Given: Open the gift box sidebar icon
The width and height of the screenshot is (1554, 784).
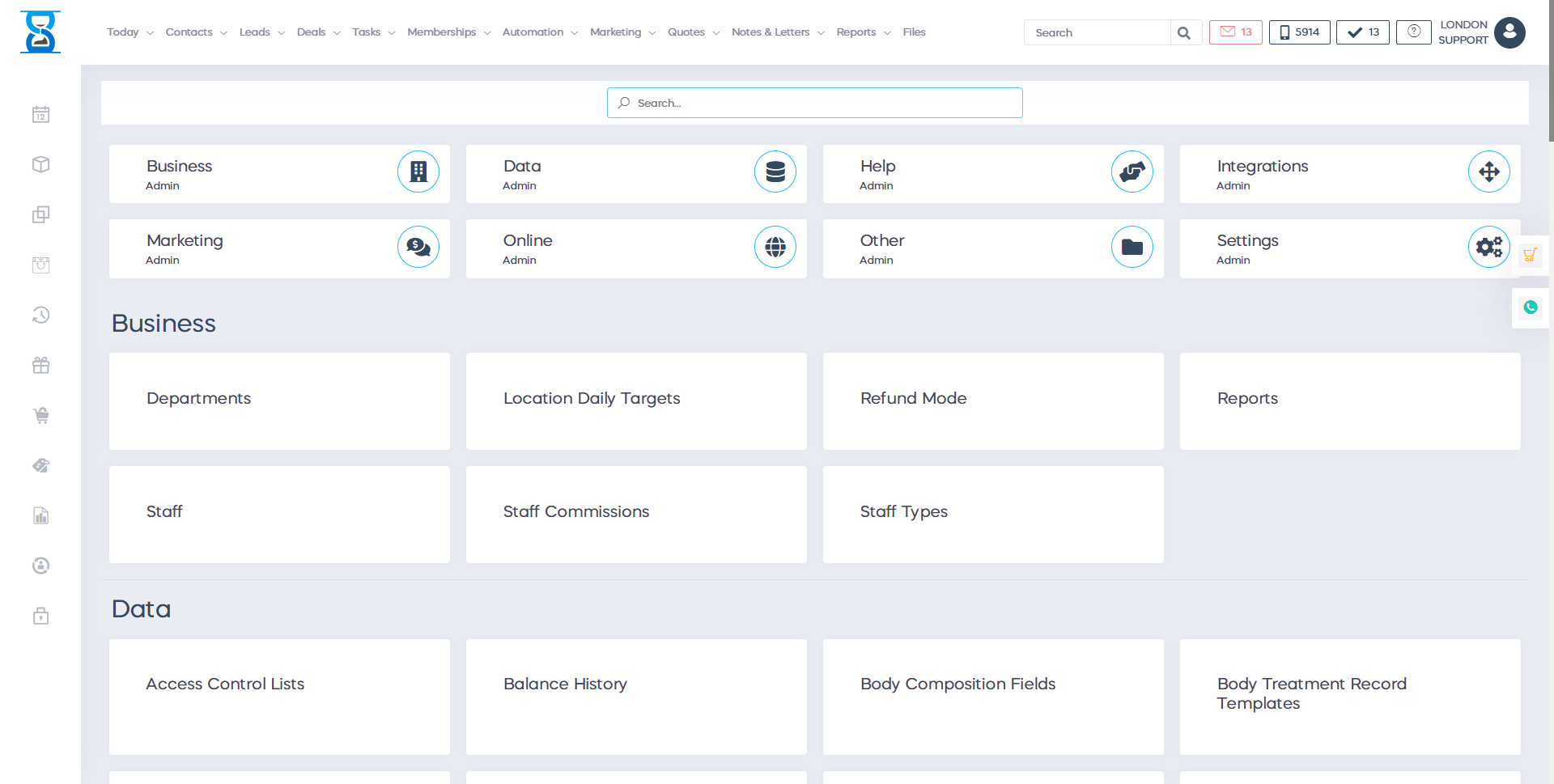Looking at the screenshot, I should click(x=41, y=366).
